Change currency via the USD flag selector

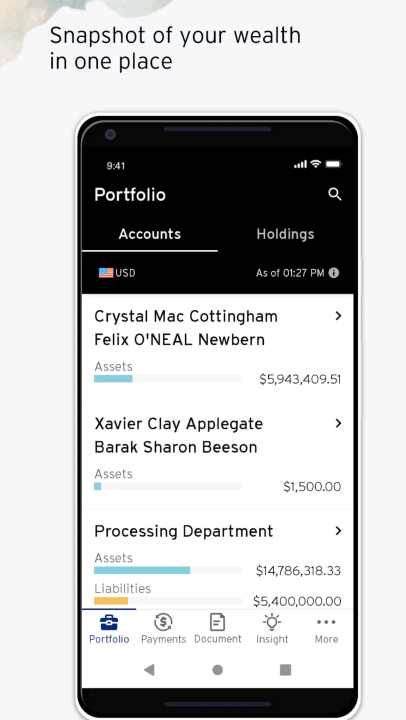[117, 273]
